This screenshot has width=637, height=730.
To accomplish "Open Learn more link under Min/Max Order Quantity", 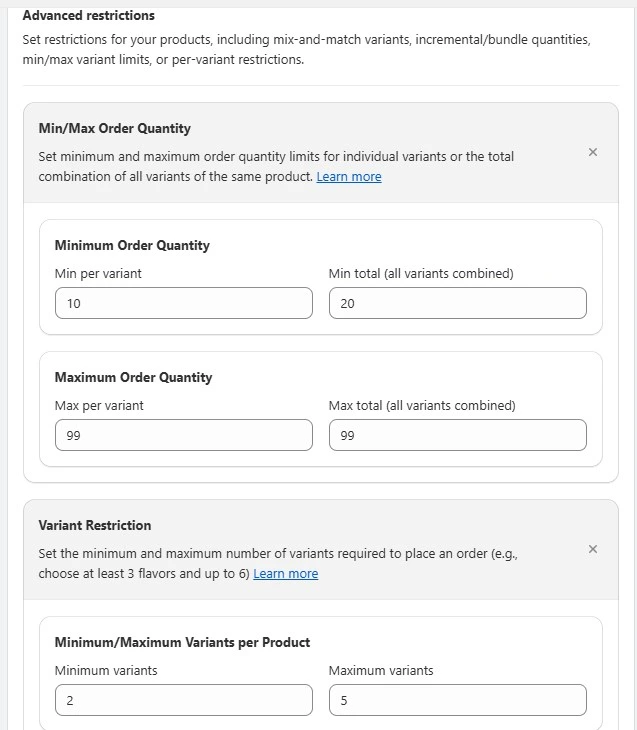I will 349,177.
